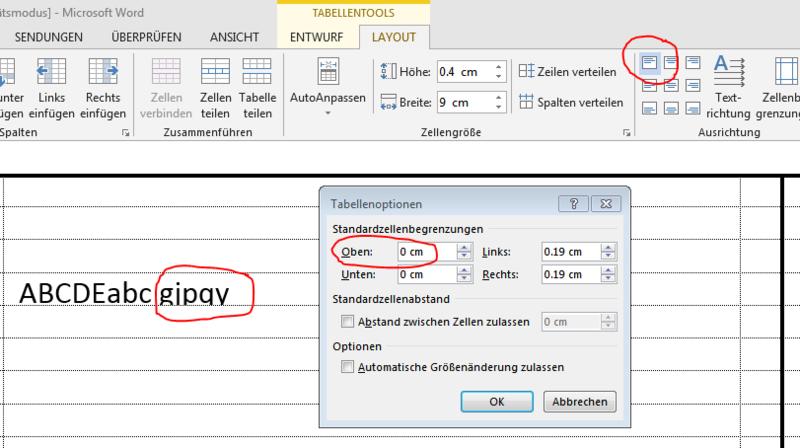Open the ANSICHT ribbon tab
The image size is (800, 448).
tap(234, 37)
